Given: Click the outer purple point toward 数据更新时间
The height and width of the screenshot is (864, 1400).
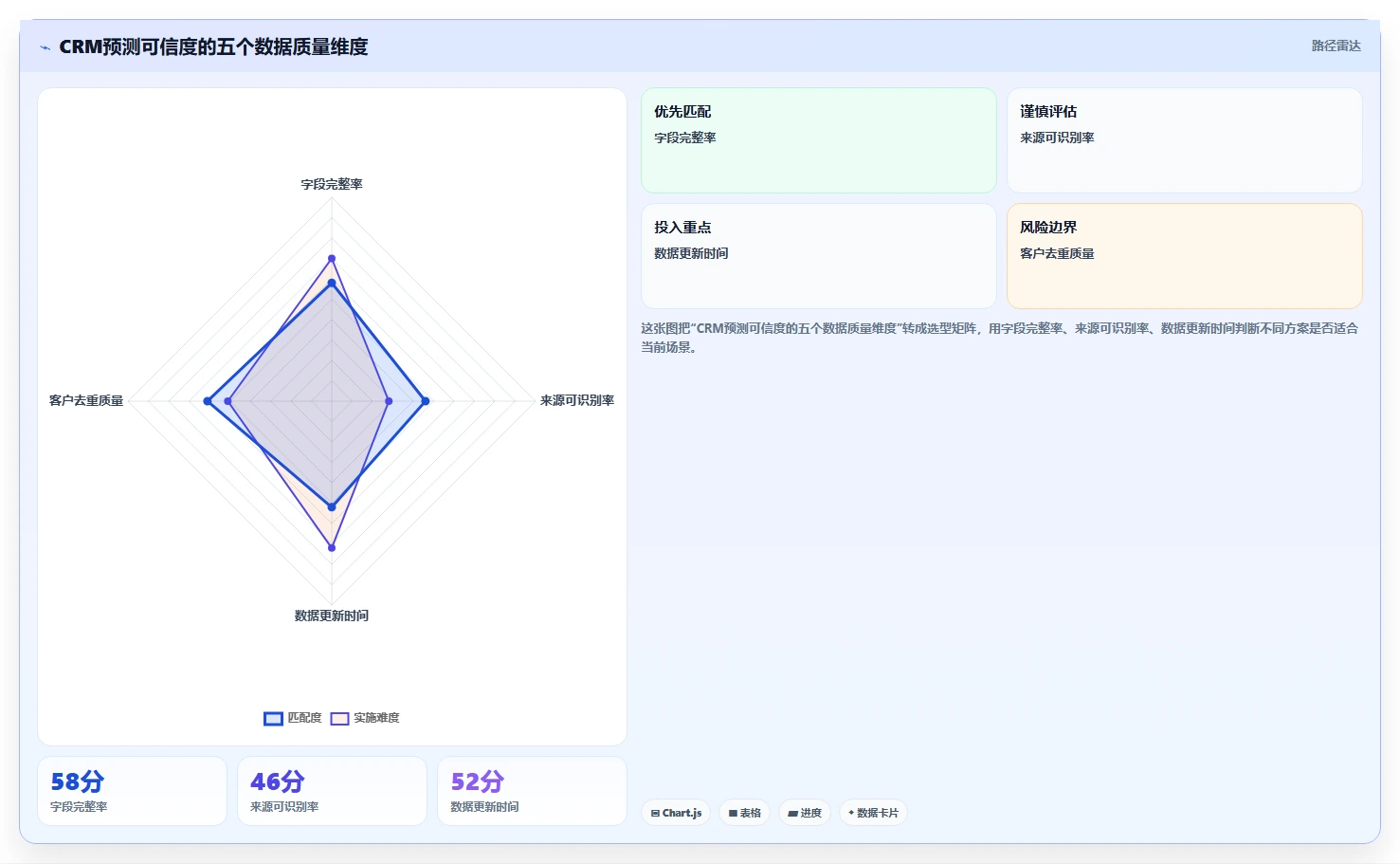Looking at the screenshot, I should coord(332,547).
